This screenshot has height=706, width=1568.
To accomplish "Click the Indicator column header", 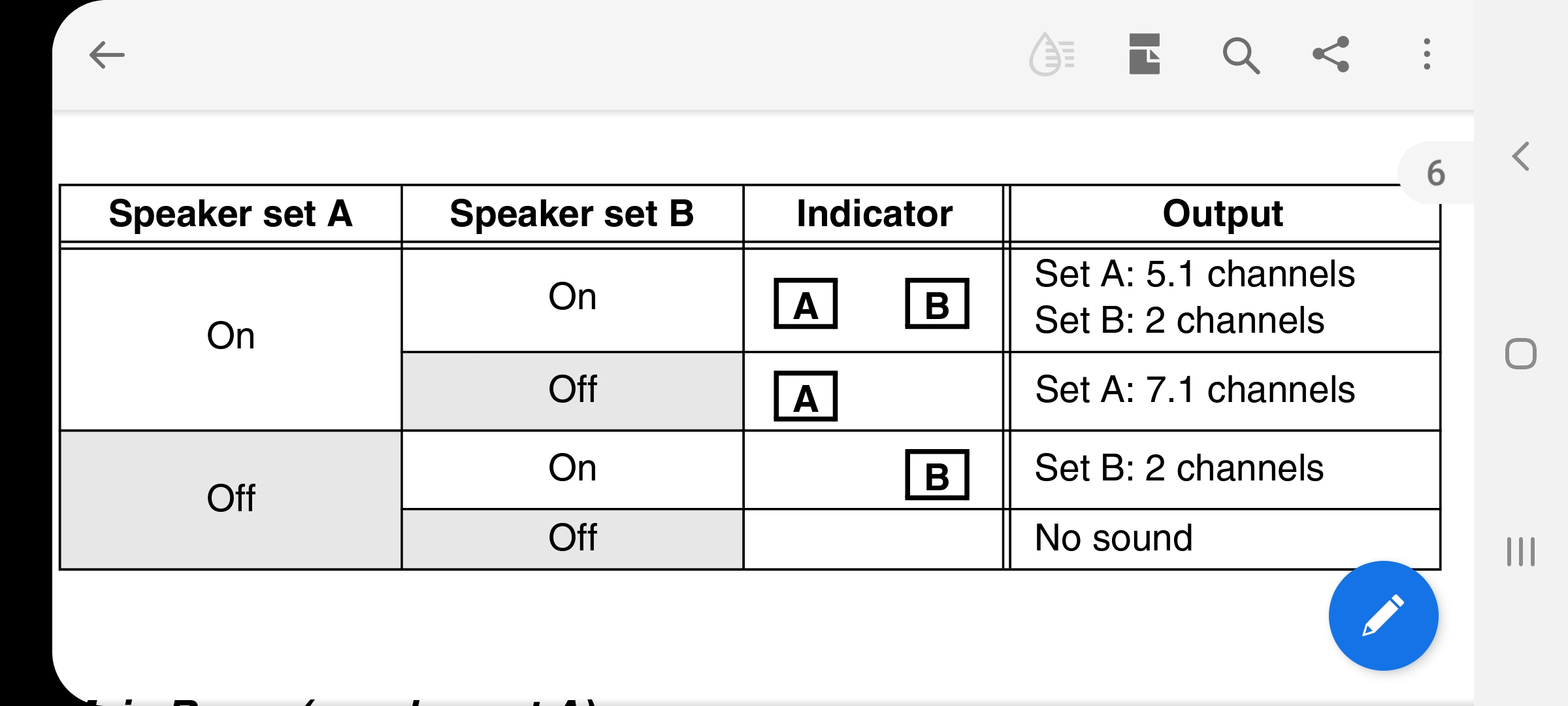I will [874, 214].
